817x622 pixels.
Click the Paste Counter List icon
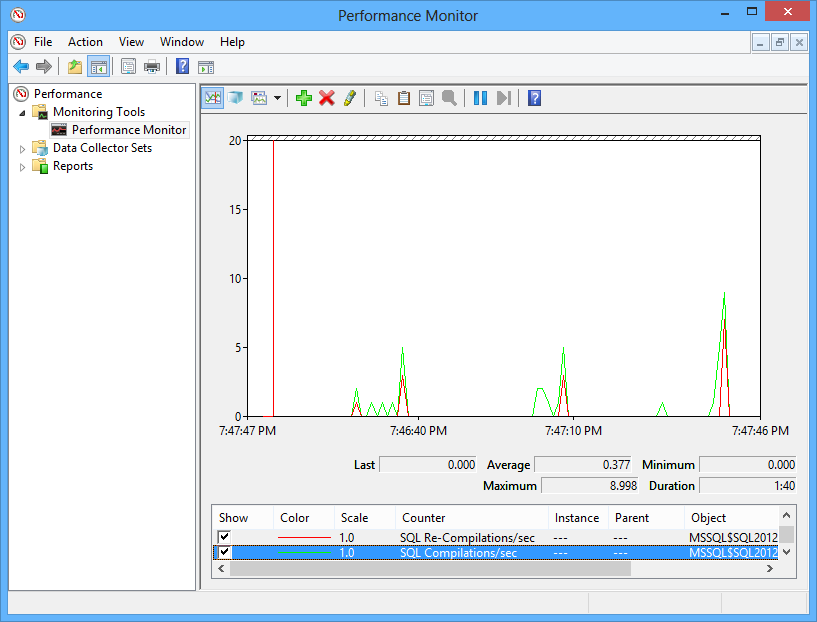tap(404, 98)
